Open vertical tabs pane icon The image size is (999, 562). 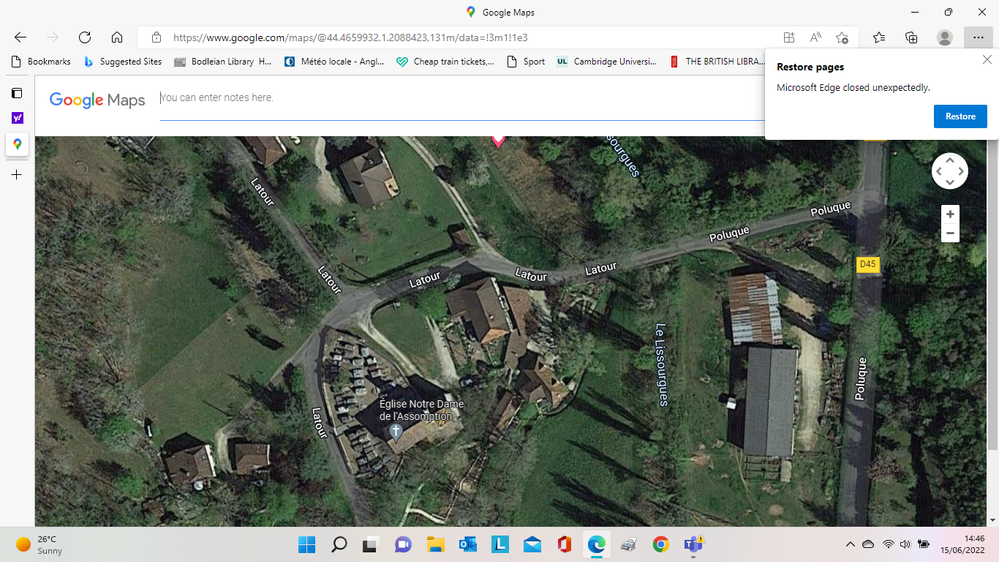pyautogui.click(x=17, y=93)
